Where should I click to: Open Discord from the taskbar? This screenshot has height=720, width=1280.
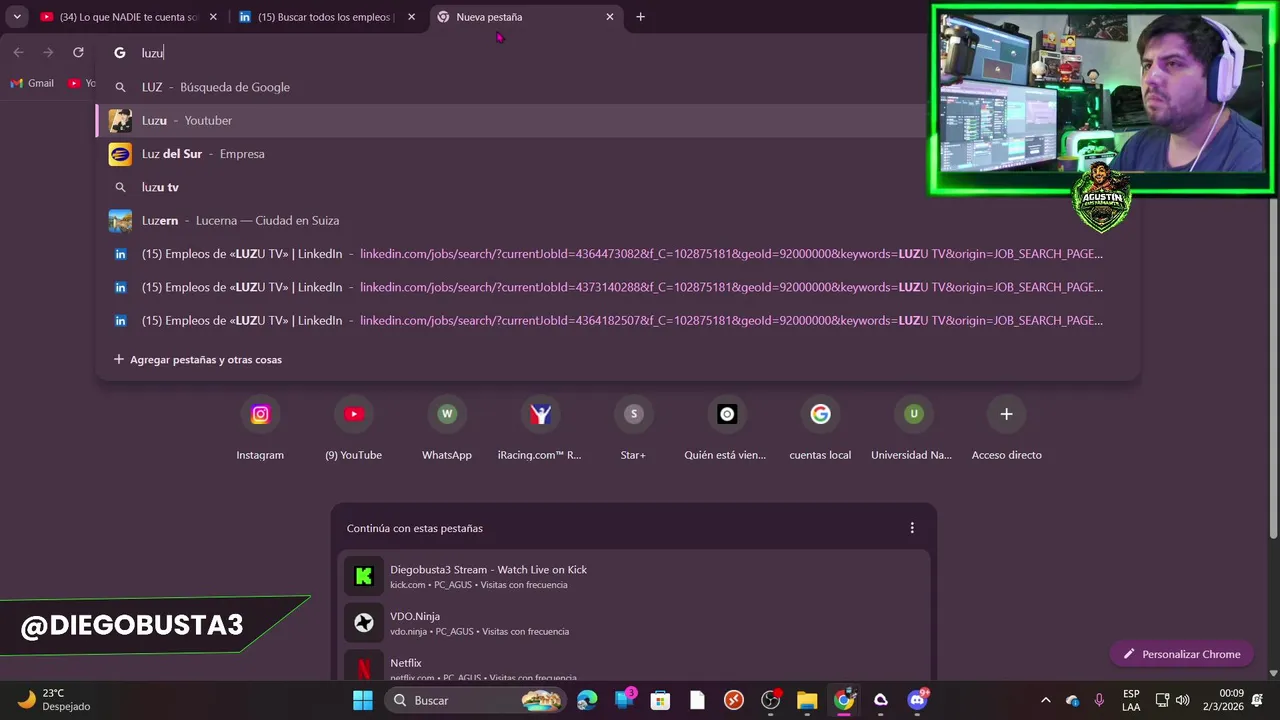(x=917, y=700)
